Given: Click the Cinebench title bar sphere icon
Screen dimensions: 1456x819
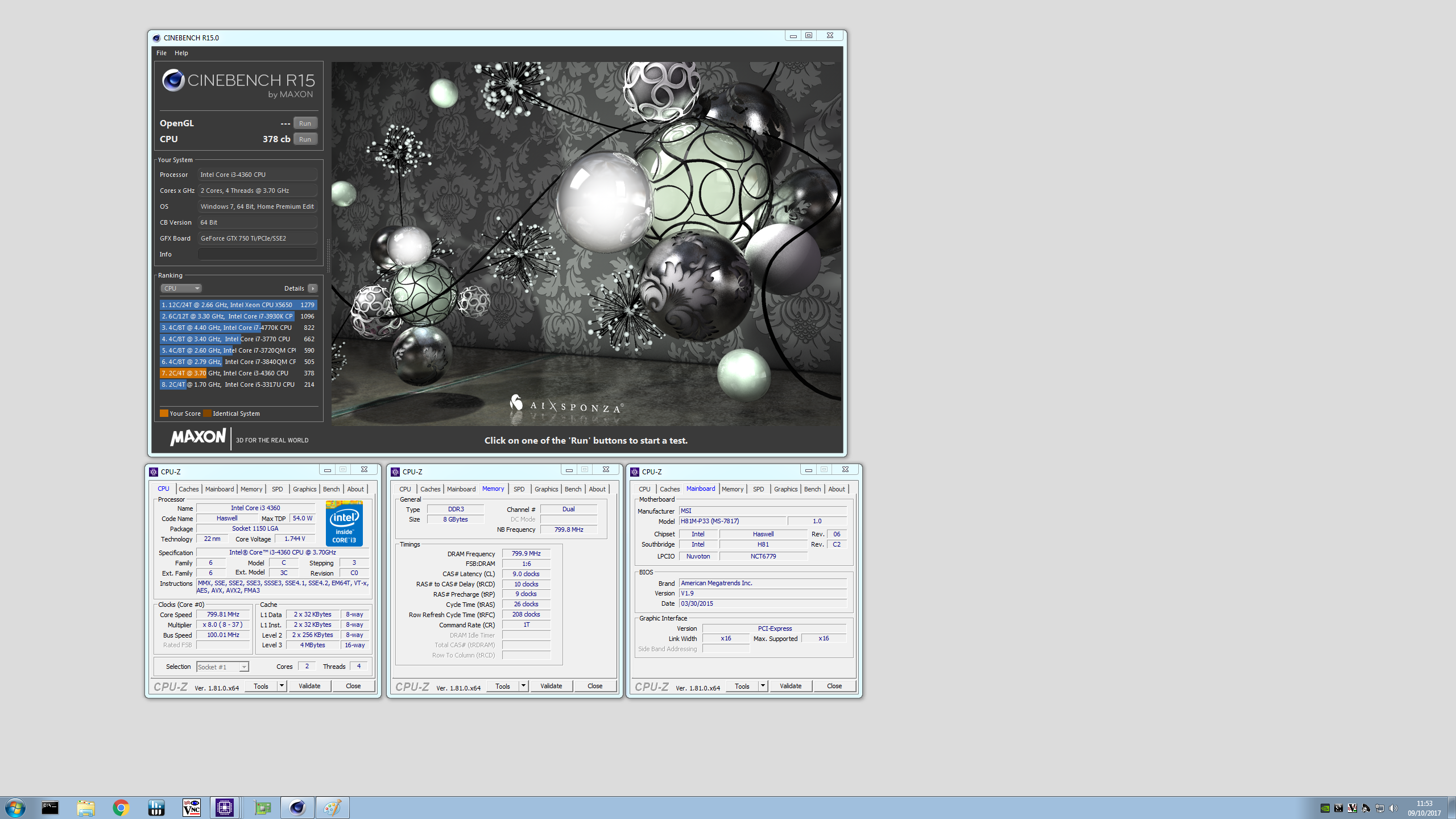Looking at the screenshot, I should (x=156, y=38).
